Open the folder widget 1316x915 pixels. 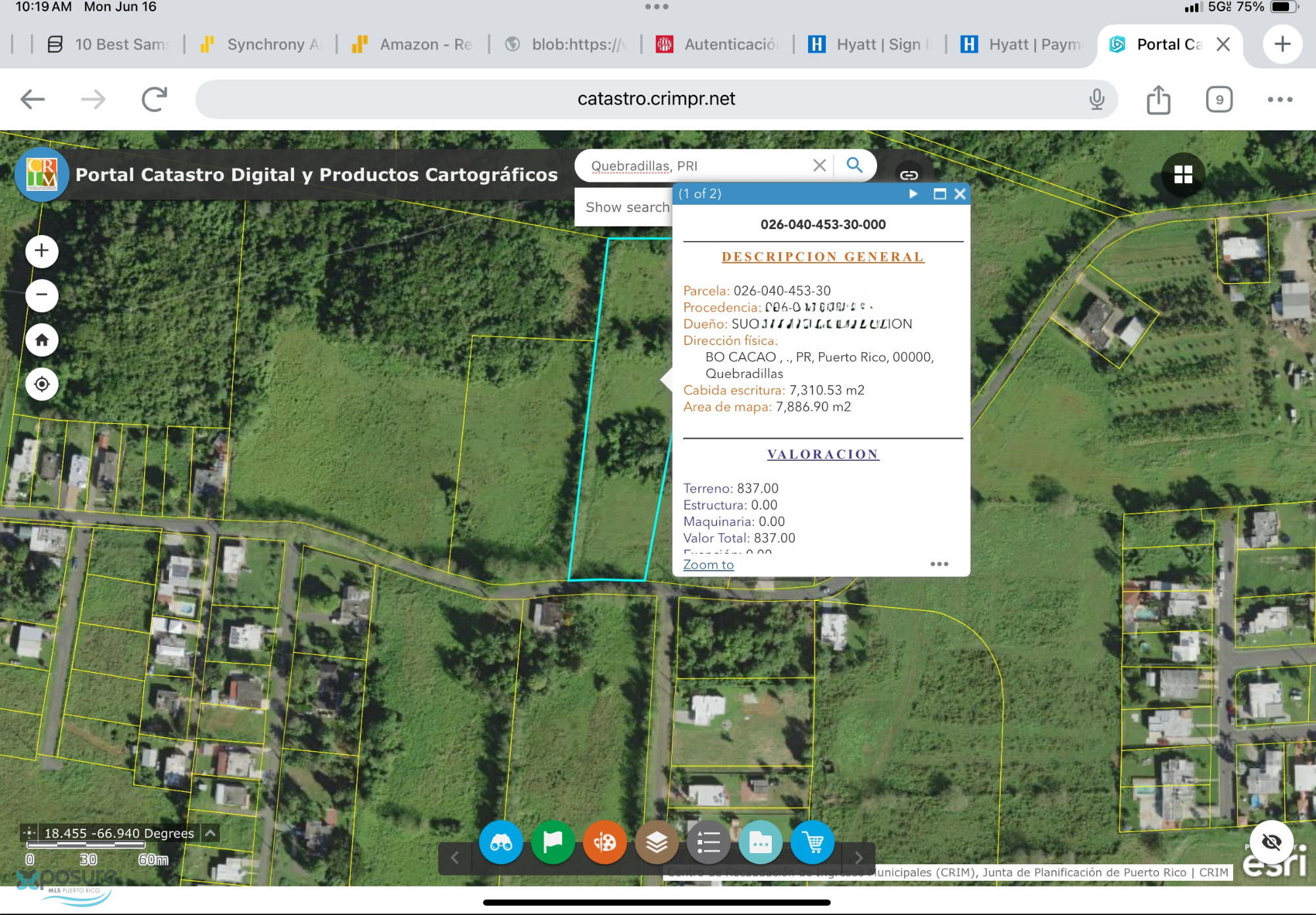click(x=761, y=842)
